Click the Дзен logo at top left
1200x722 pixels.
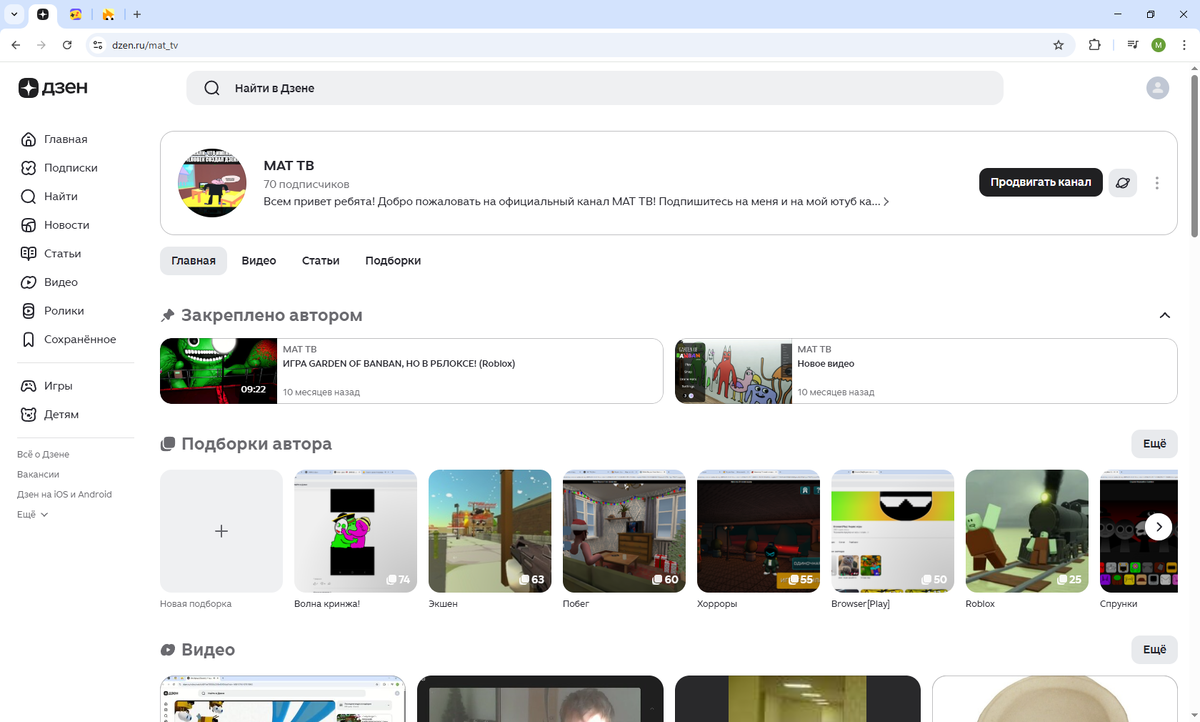pos(52,88)
